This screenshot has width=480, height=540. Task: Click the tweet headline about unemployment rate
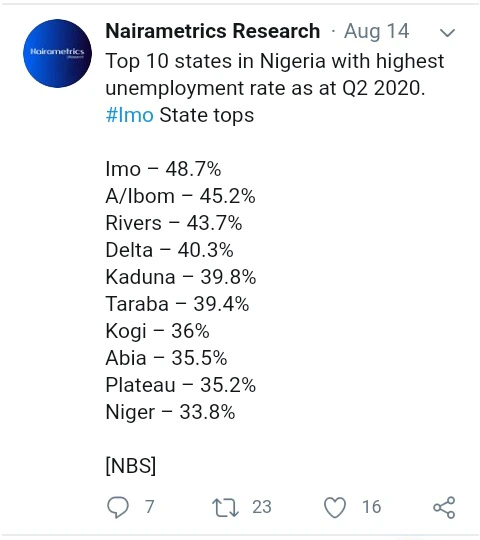[x=275, y=75]
